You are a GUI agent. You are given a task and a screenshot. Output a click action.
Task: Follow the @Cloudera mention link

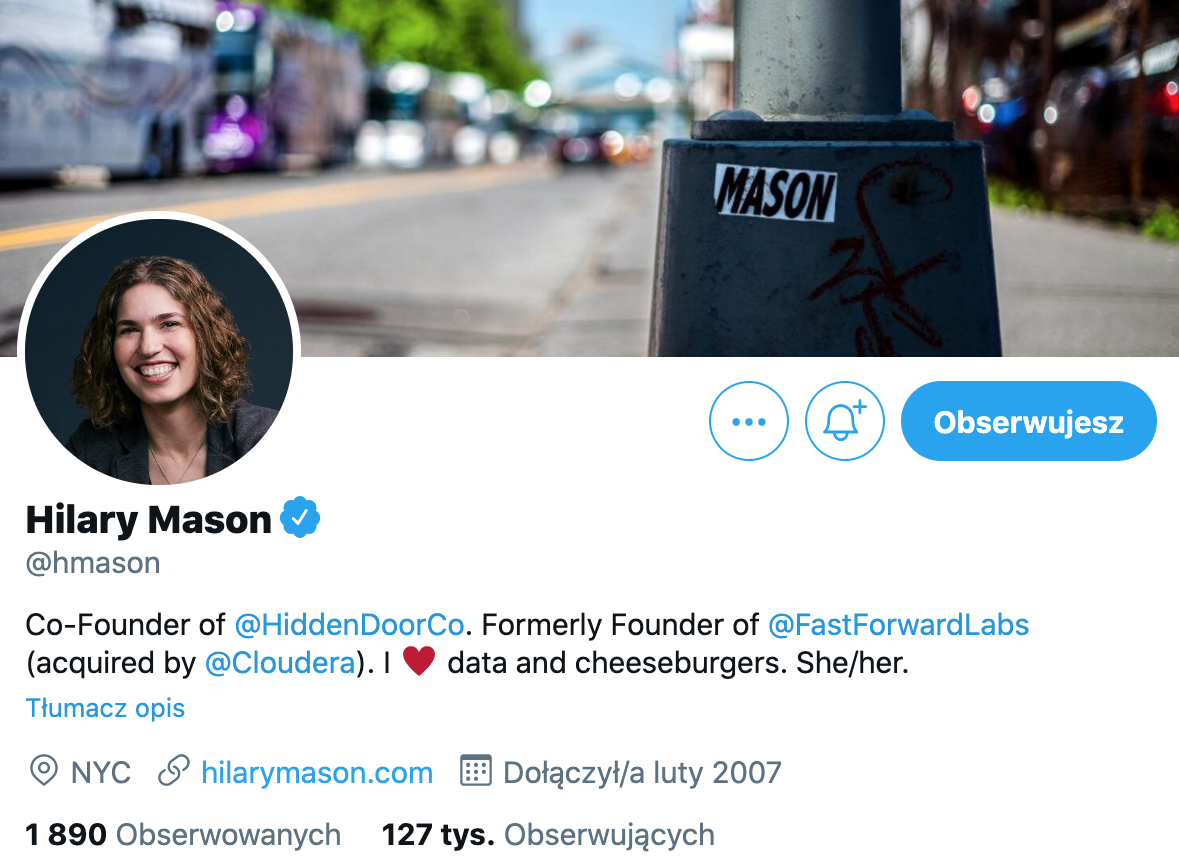click(x=280, y=663)
